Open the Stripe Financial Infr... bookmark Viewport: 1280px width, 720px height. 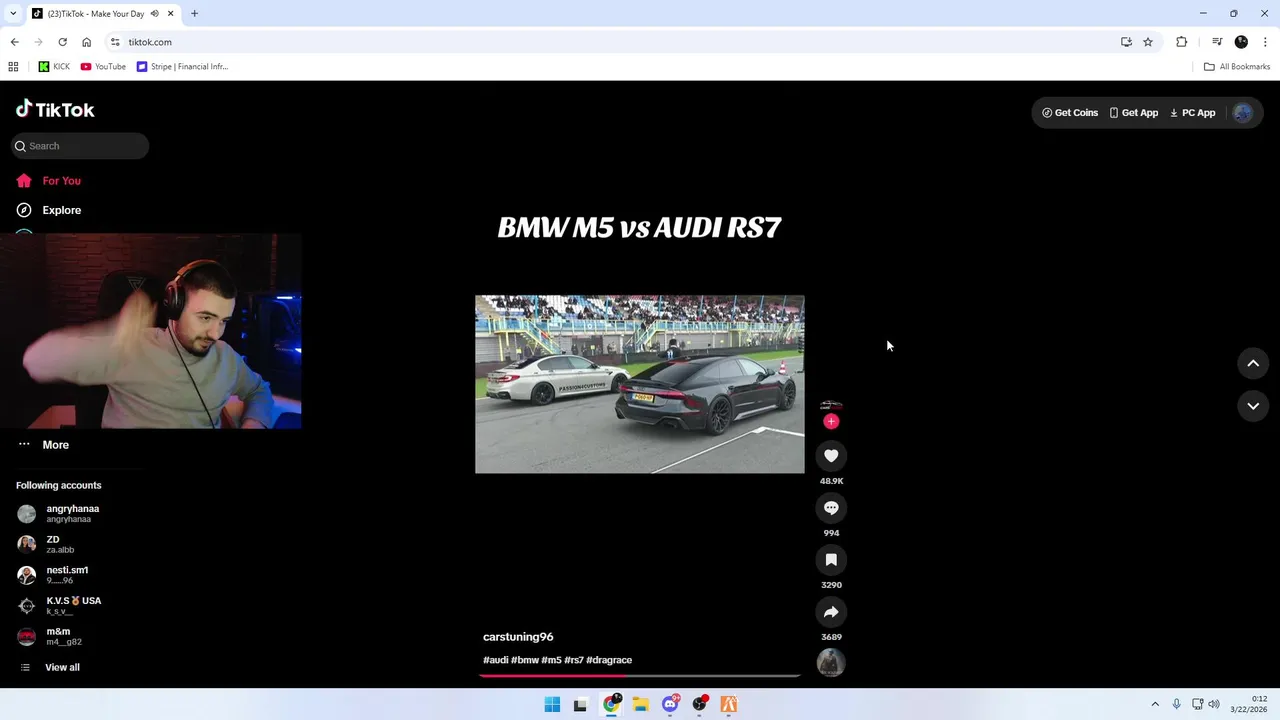[x=182, y=67]
